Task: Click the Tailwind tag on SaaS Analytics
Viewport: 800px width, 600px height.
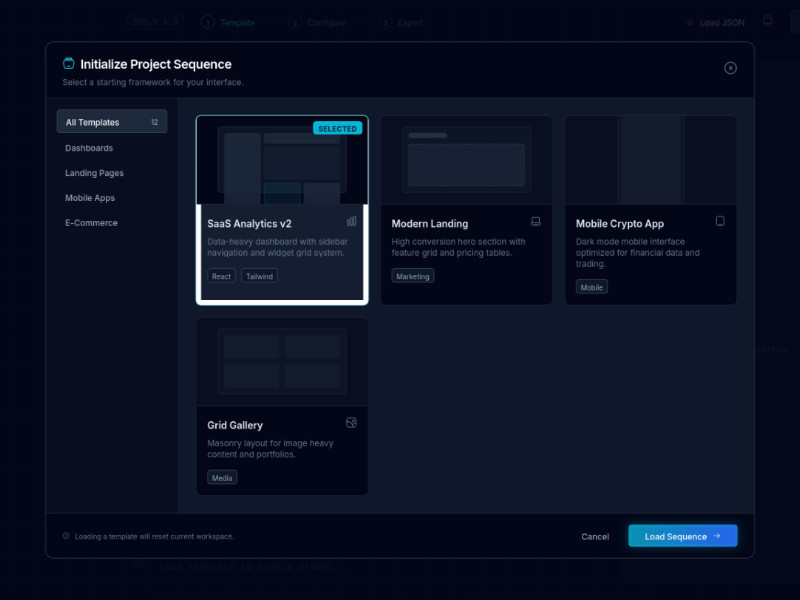Action: pos(259,276)
